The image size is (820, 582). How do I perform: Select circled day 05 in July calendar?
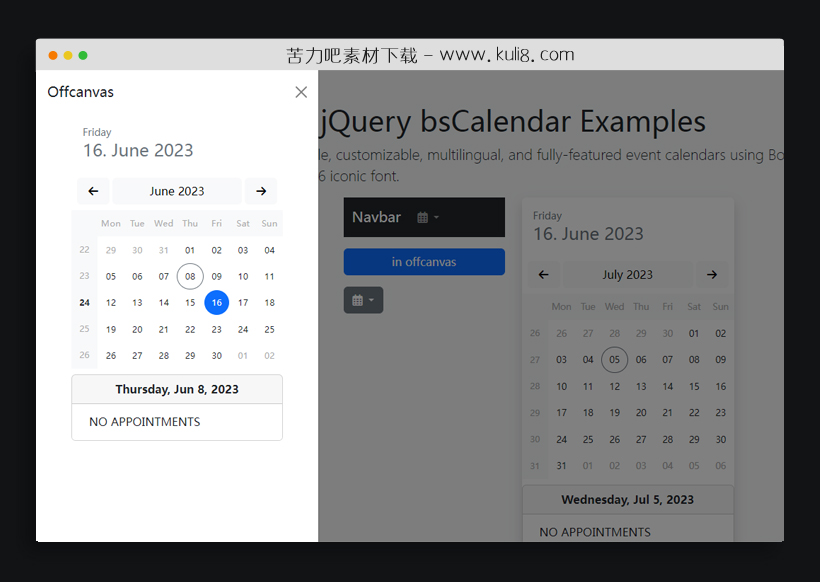tap(614, 360)
